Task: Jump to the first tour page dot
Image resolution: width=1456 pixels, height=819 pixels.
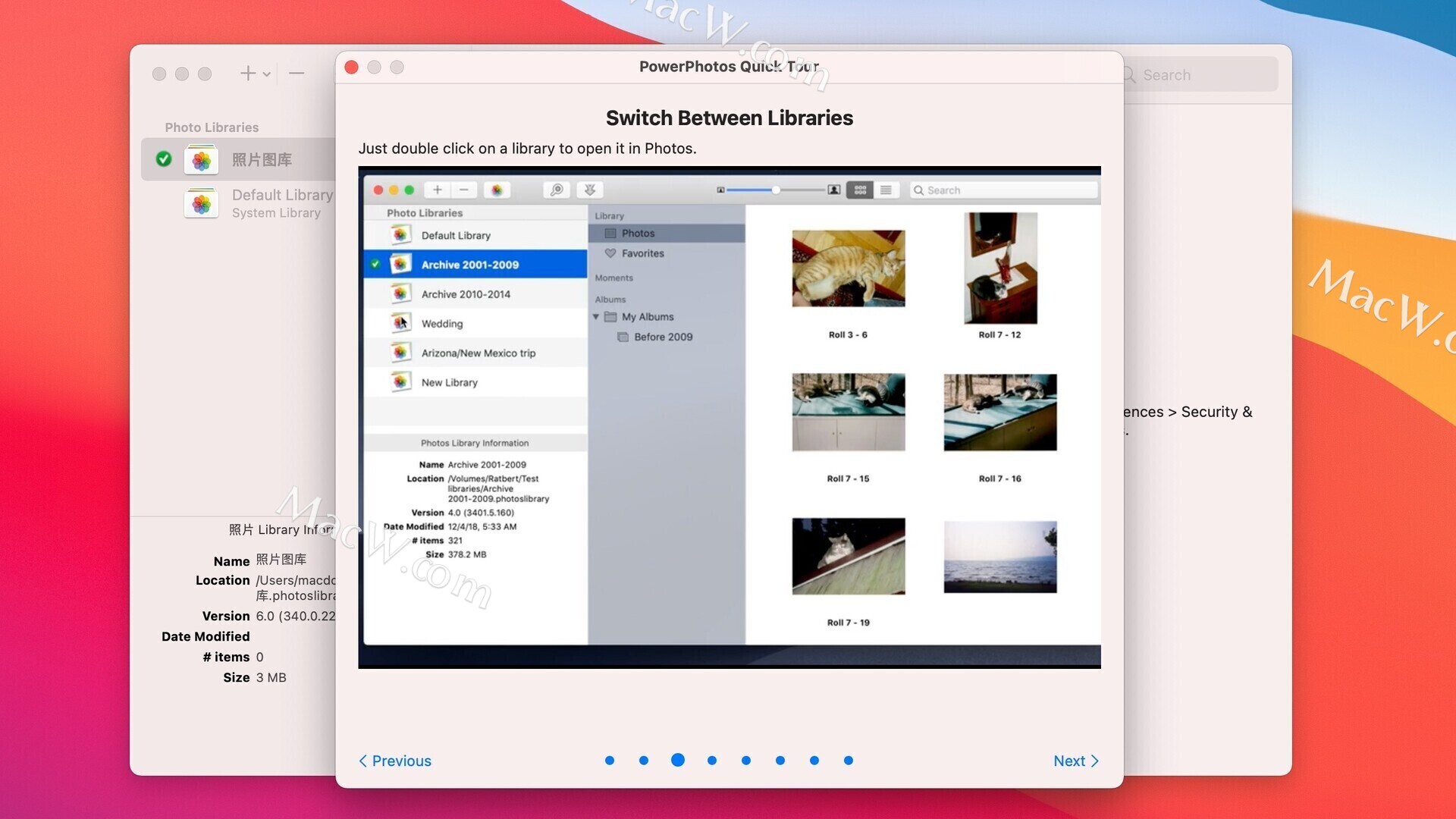Action: tap(610, 761)
